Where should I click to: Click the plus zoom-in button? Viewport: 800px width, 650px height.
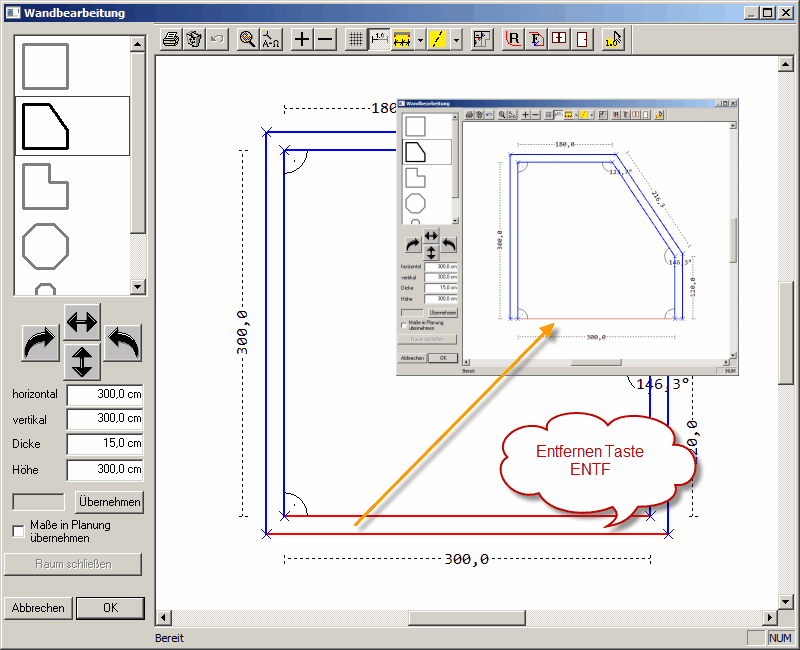[301, 39]
